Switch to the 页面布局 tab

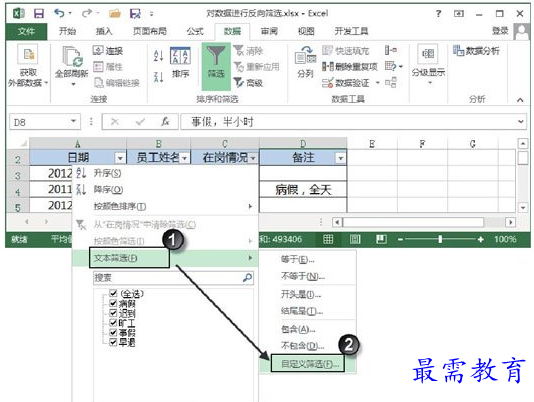(x=150, y=31)
